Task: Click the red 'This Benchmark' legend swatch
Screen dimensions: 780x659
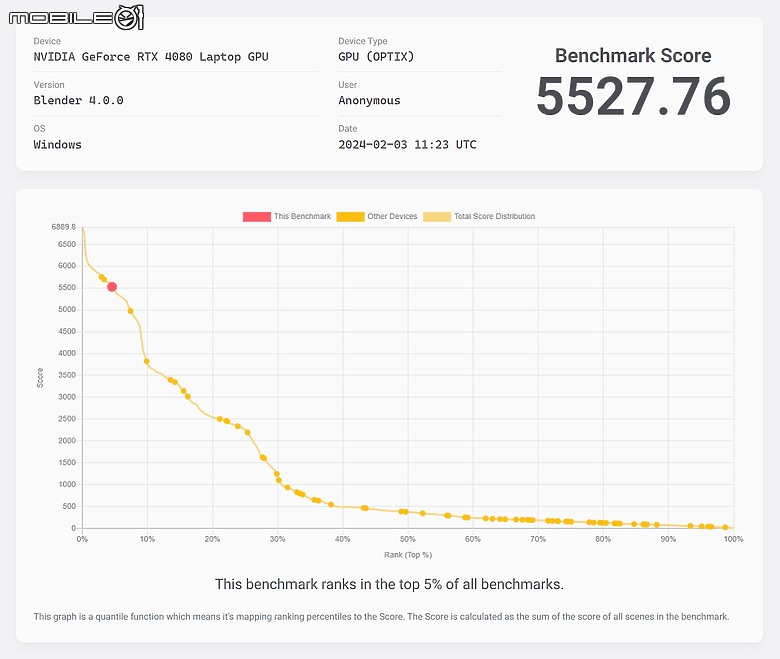Action: pyautogui.click(x=257, y=216)
